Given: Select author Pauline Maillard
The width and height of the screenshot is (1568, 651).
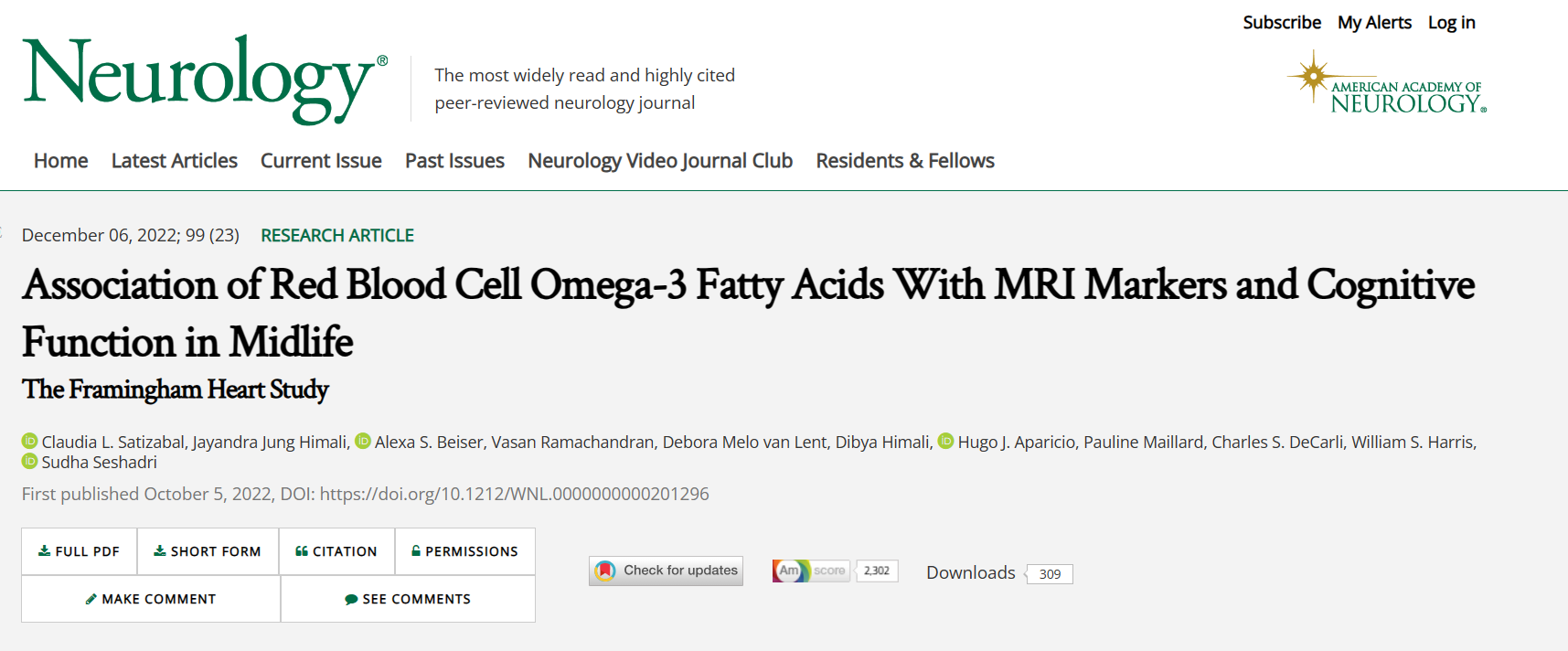Looking at the screenshot, I should [1144, 442].
